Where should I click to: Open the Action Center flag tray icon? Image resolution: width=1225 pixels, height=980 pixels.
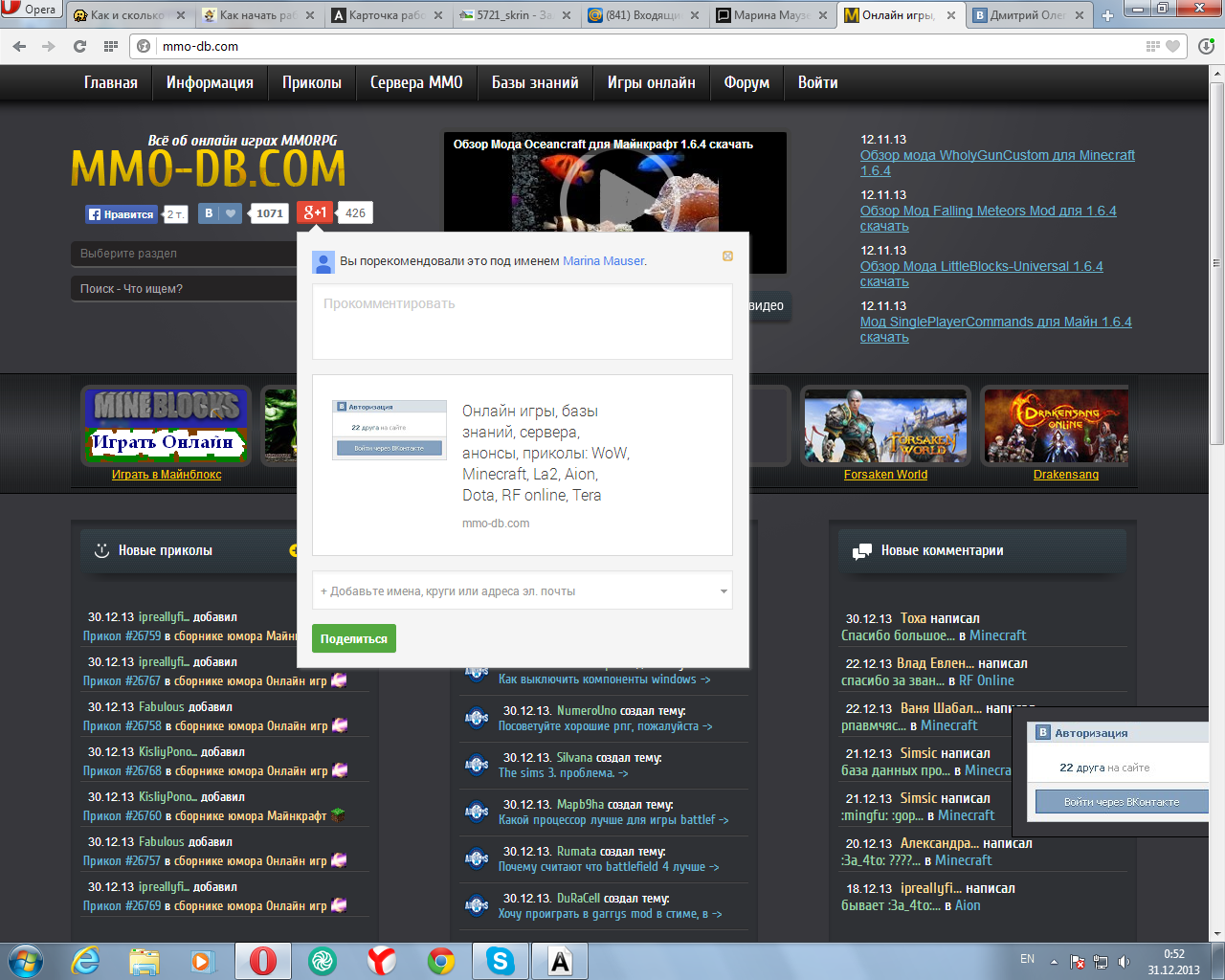click(x=1078, y=962)
